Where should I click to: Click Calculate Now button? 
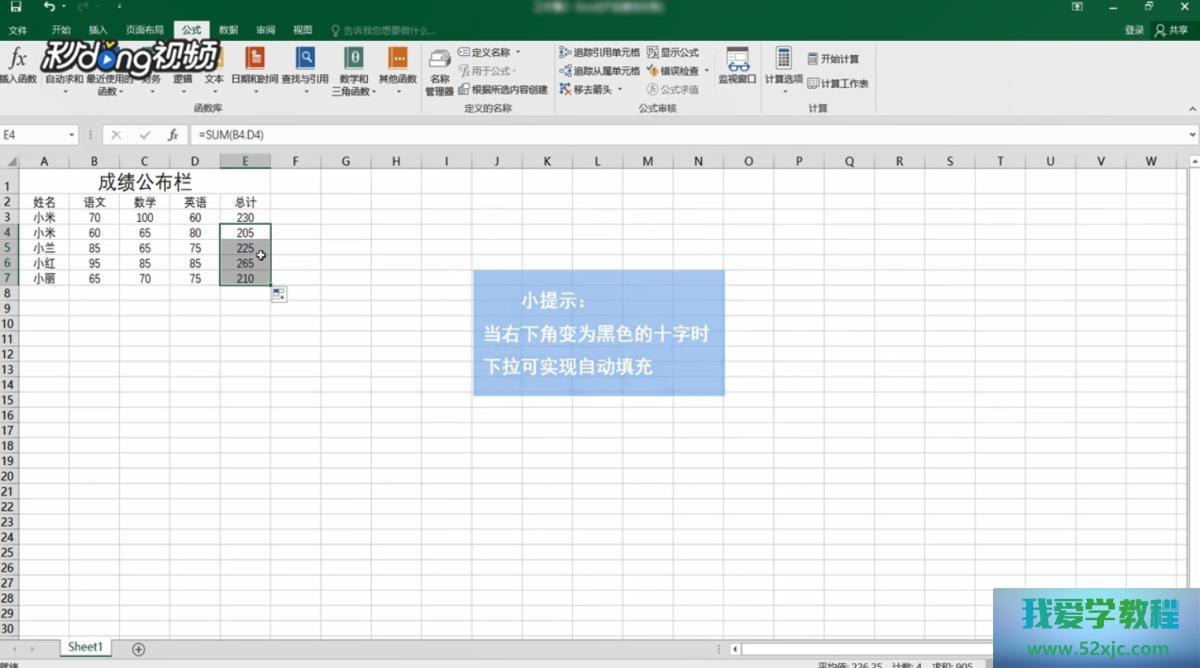tap(833, 59)
